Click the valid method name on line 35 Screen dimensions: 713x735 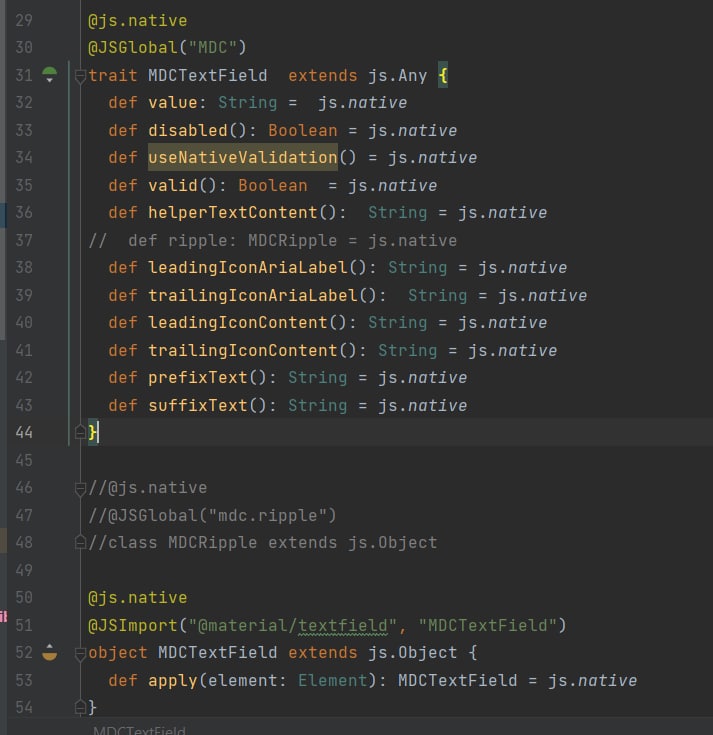tap(173, 185)
